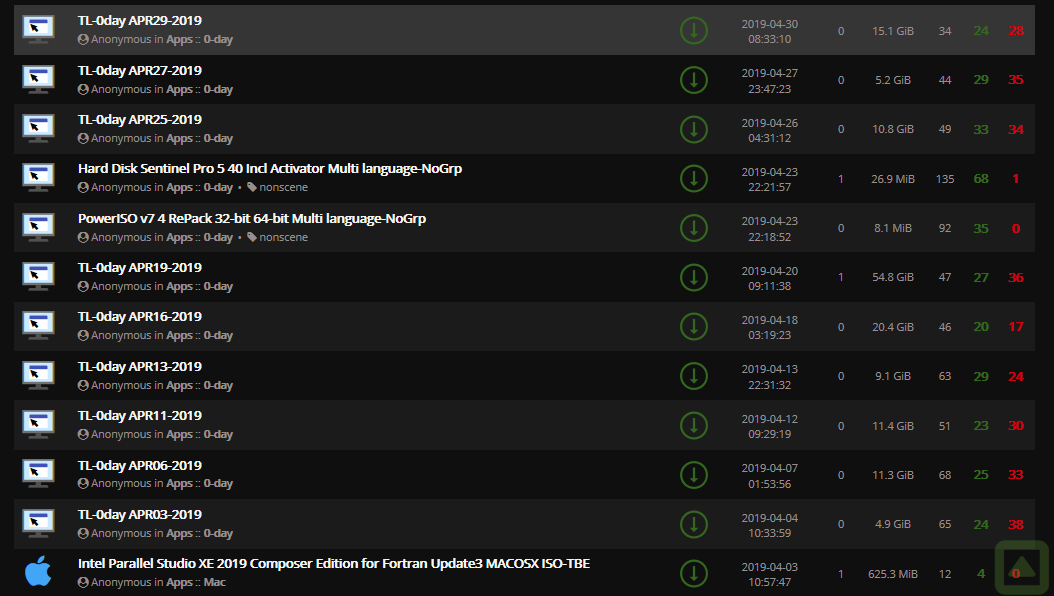
Task: Click the size value 15.1 GiB
Action: (893, 31)
